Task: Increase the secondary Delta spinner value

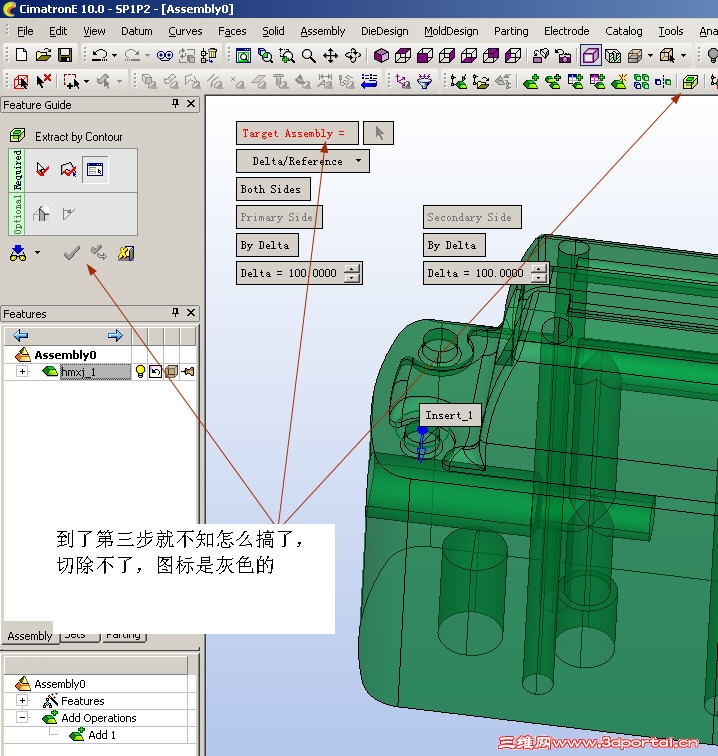Action: click(x=539, y=269)
